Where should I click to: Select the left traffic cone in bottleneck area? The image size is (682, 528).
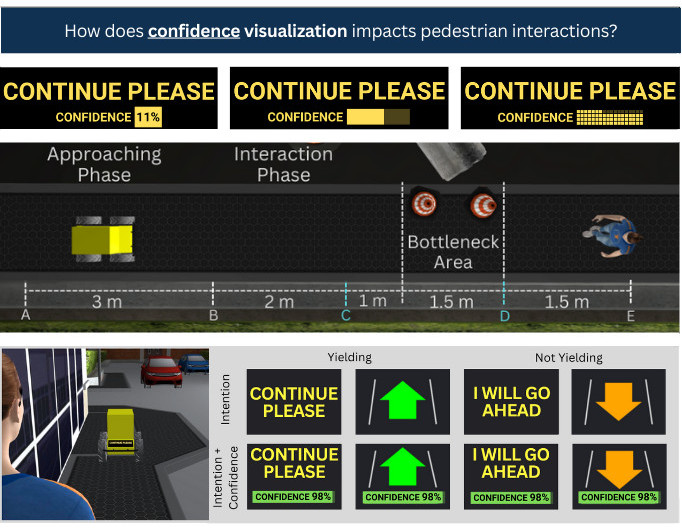pyautogui.click(x=425, y=205)
